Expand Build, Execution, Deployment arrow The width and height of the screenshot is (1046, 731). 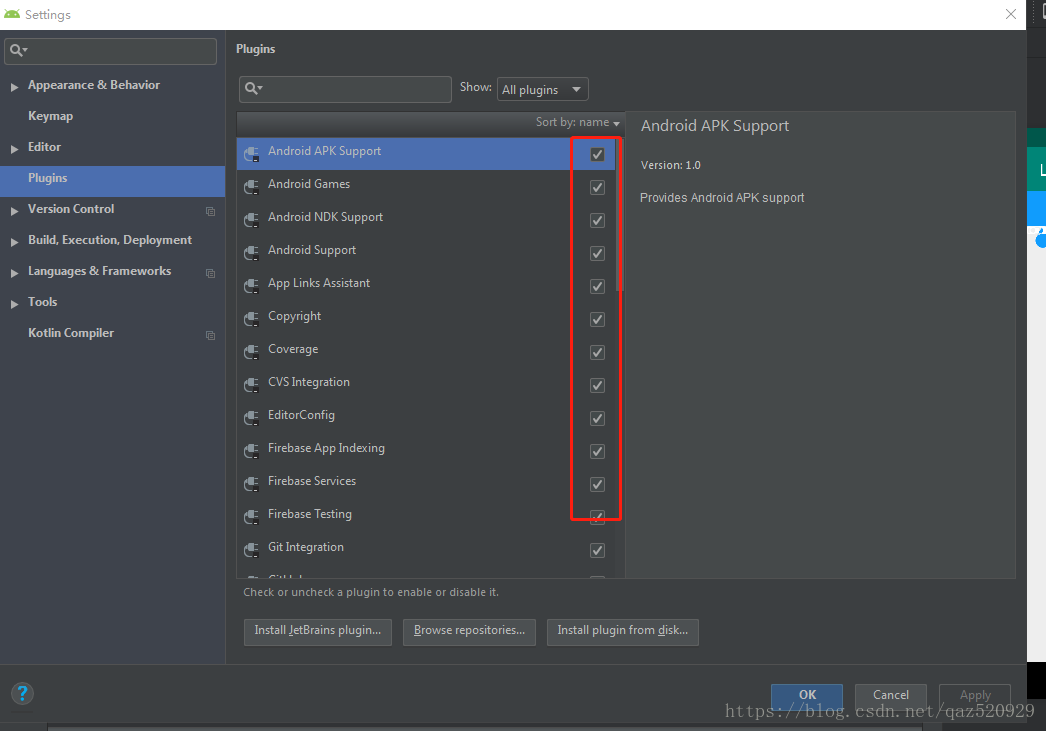point(14,241)
